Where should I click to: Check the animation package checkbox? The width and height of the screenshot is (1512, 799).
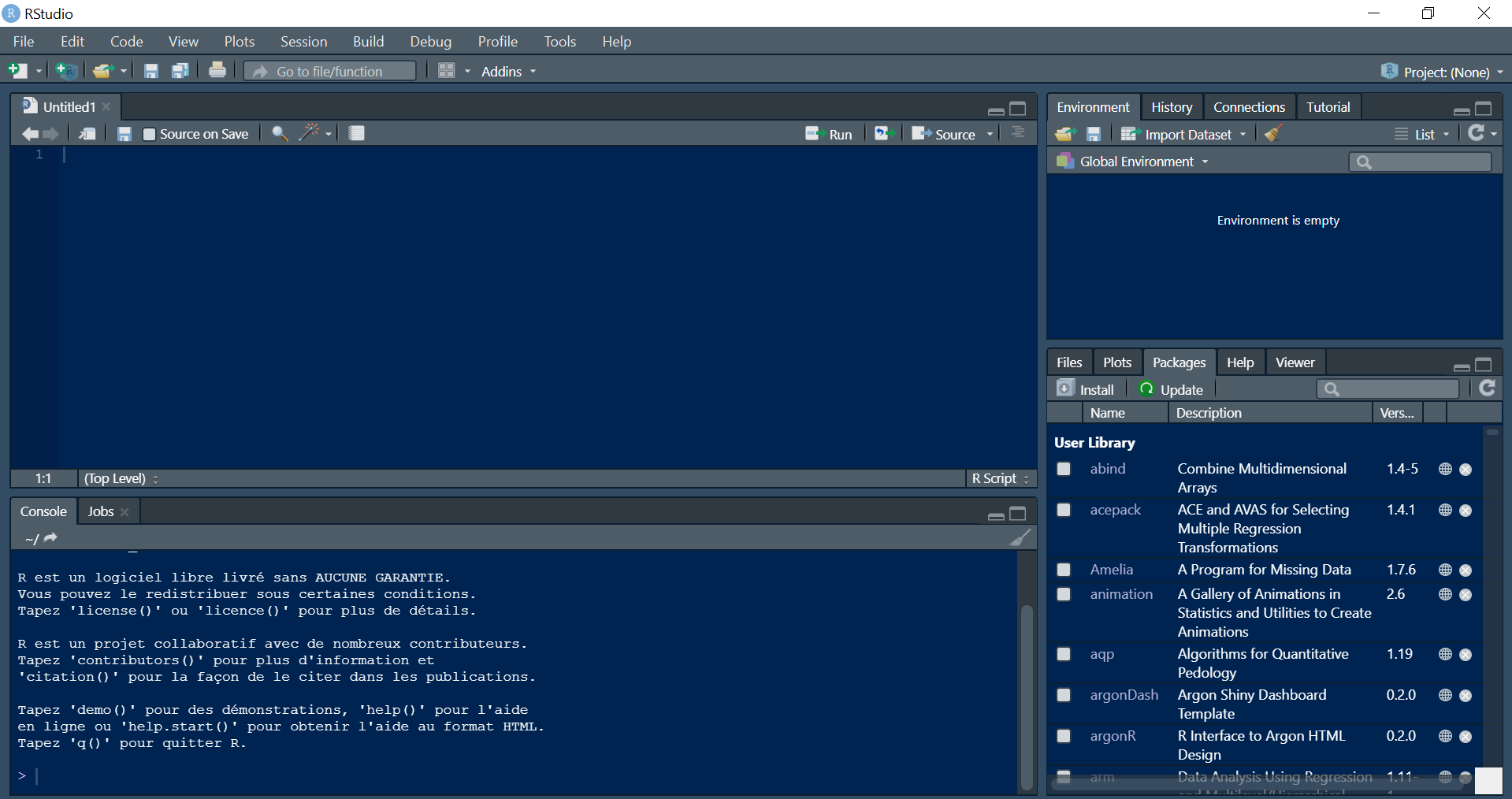coord(1063,594)
